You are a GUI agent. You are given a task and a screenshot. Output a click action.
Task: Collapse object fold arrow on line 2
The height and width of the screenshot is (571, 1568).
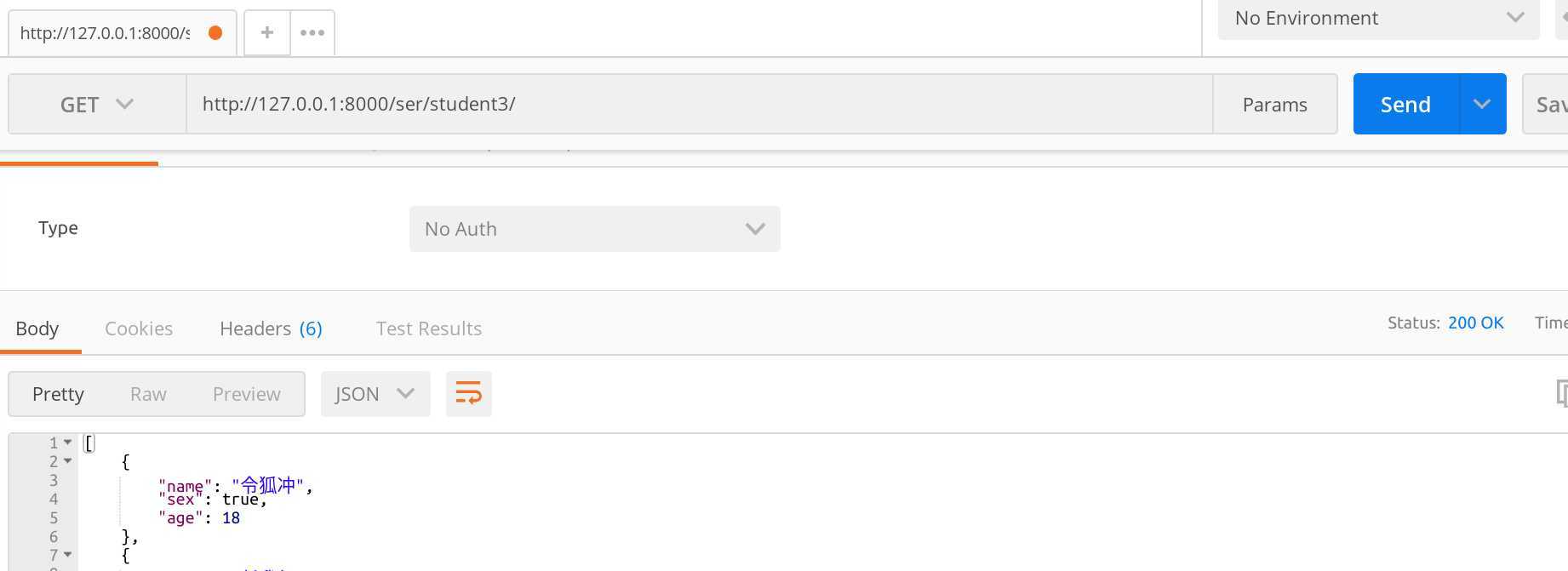pyautogui.click(x=68, y=461)
